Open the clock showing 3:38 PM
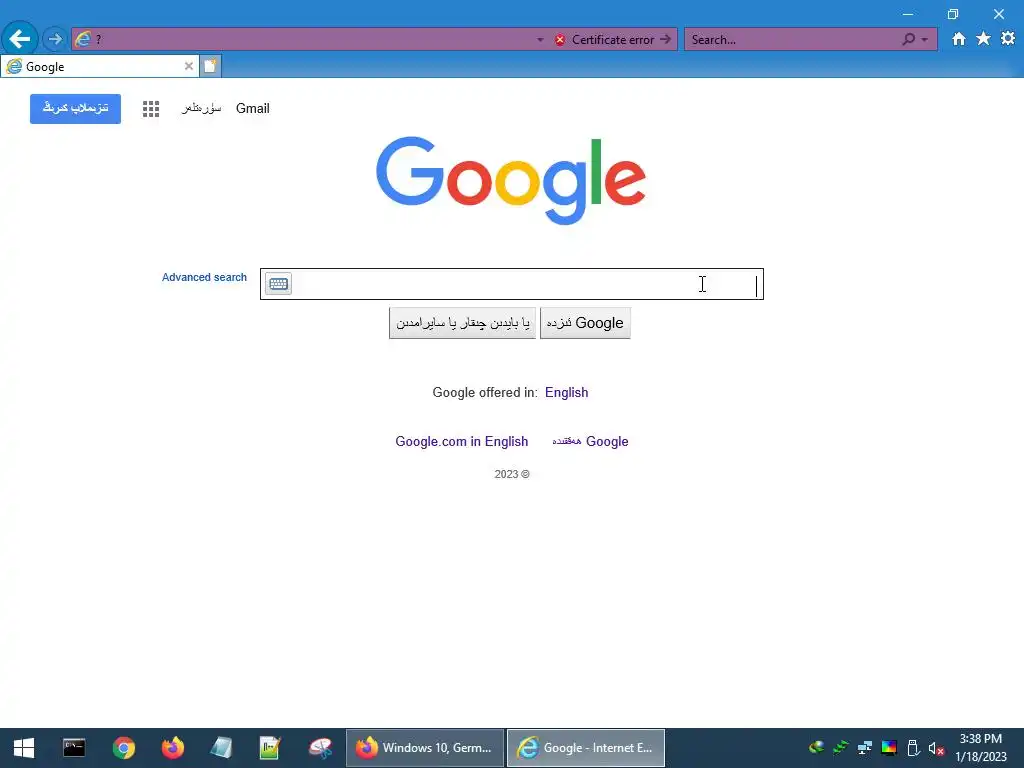The width and height of the screenshot is (1024, 768). coord(980,748)
